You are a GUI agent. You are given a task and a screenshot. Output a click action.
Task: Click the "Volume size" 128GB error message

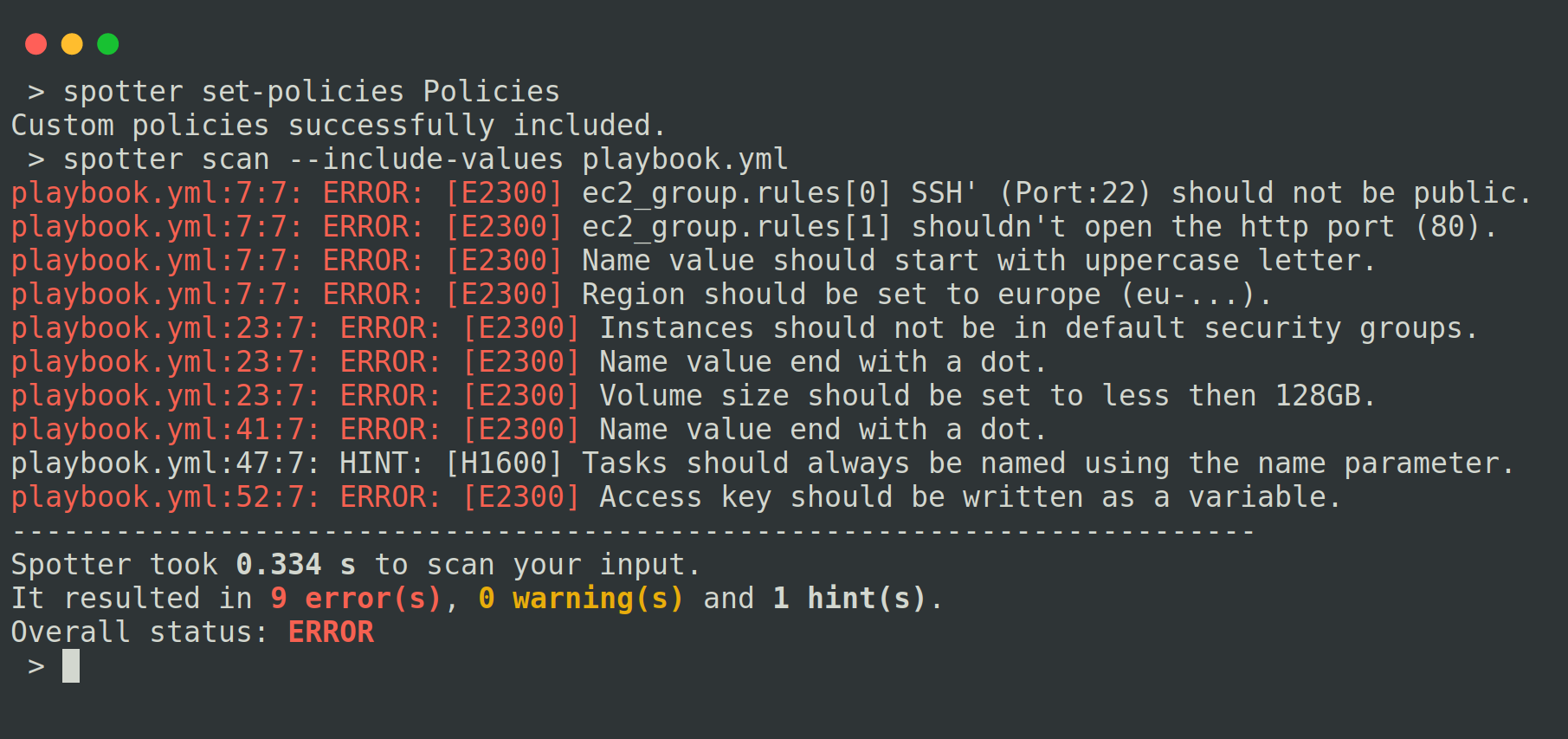987,396
